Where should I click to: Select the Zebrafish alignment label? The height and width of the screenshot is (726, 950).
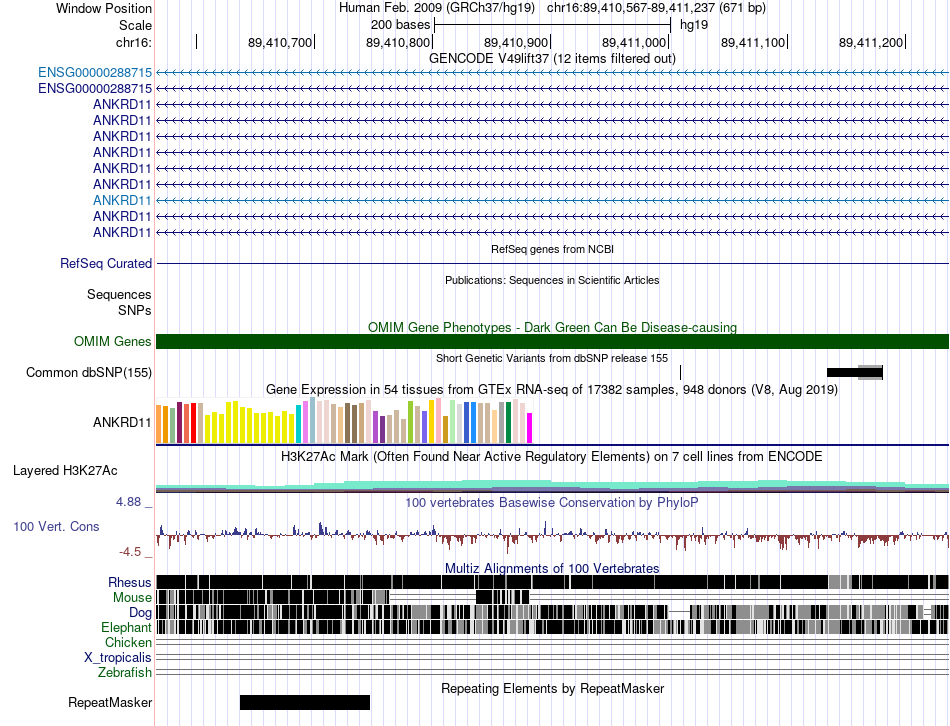[124, 673]
